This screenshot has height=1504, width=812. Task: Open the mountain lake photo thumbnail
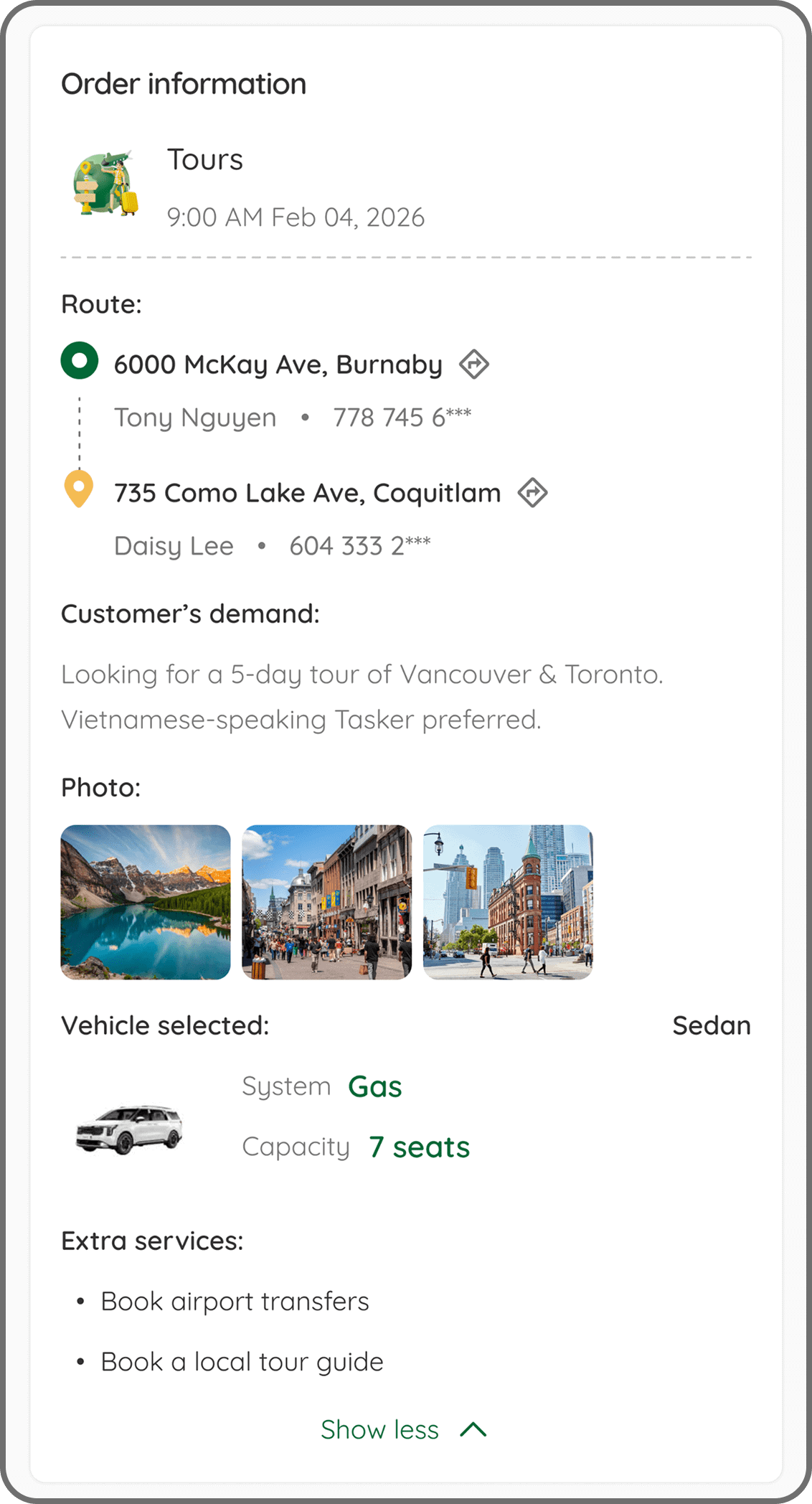click(x=146, y=902)
